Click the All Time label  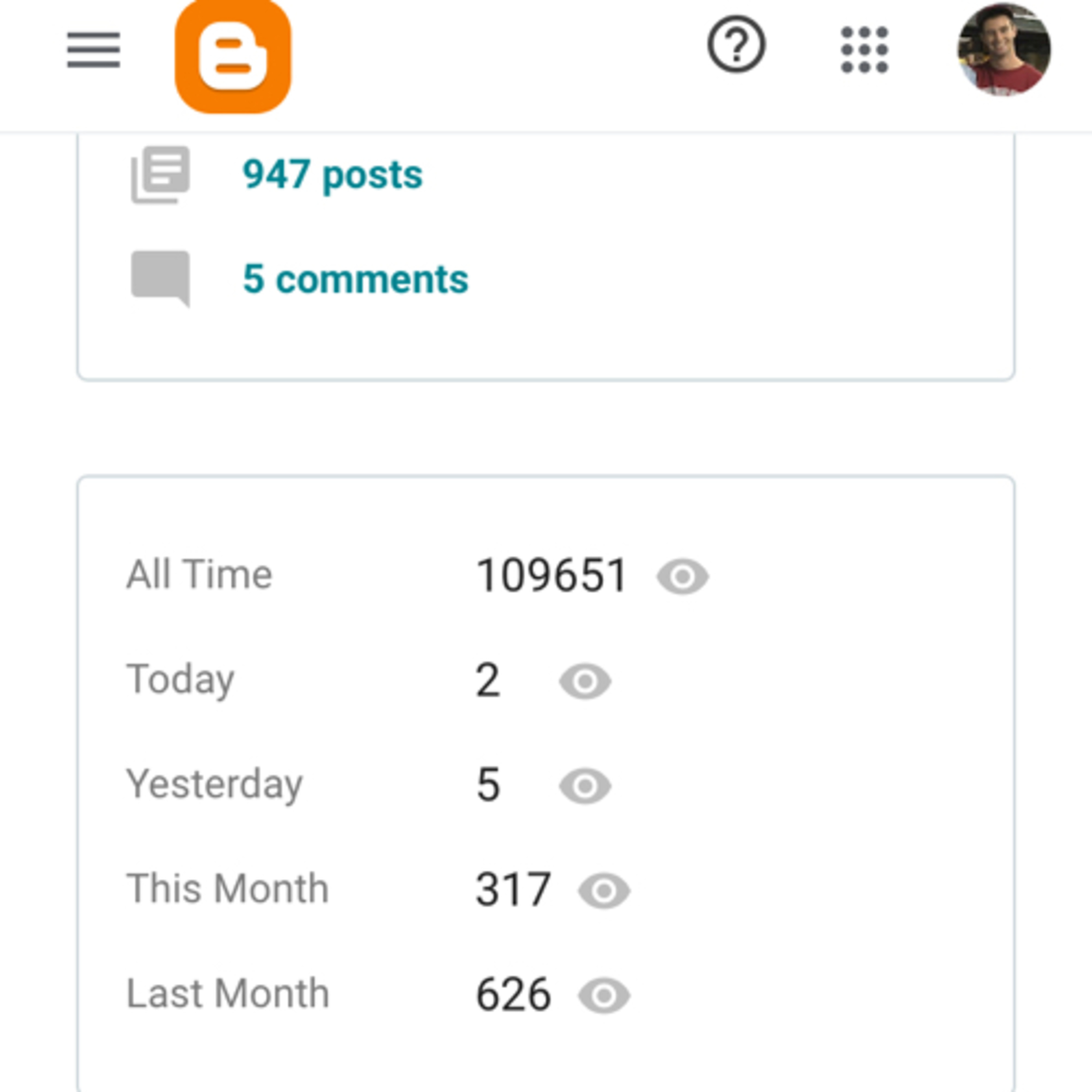(x=199, y=575)
